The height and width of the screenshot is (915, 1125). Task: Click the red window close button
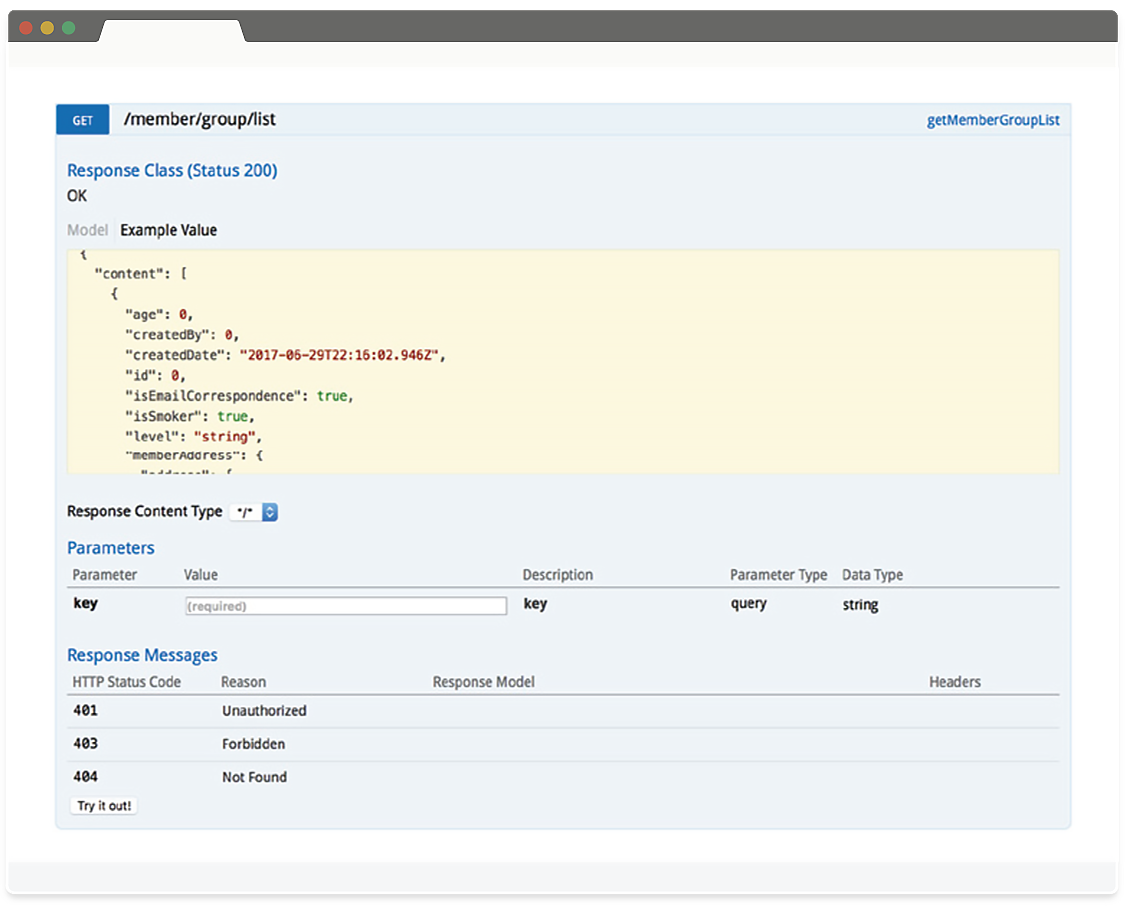coord(26,27)
